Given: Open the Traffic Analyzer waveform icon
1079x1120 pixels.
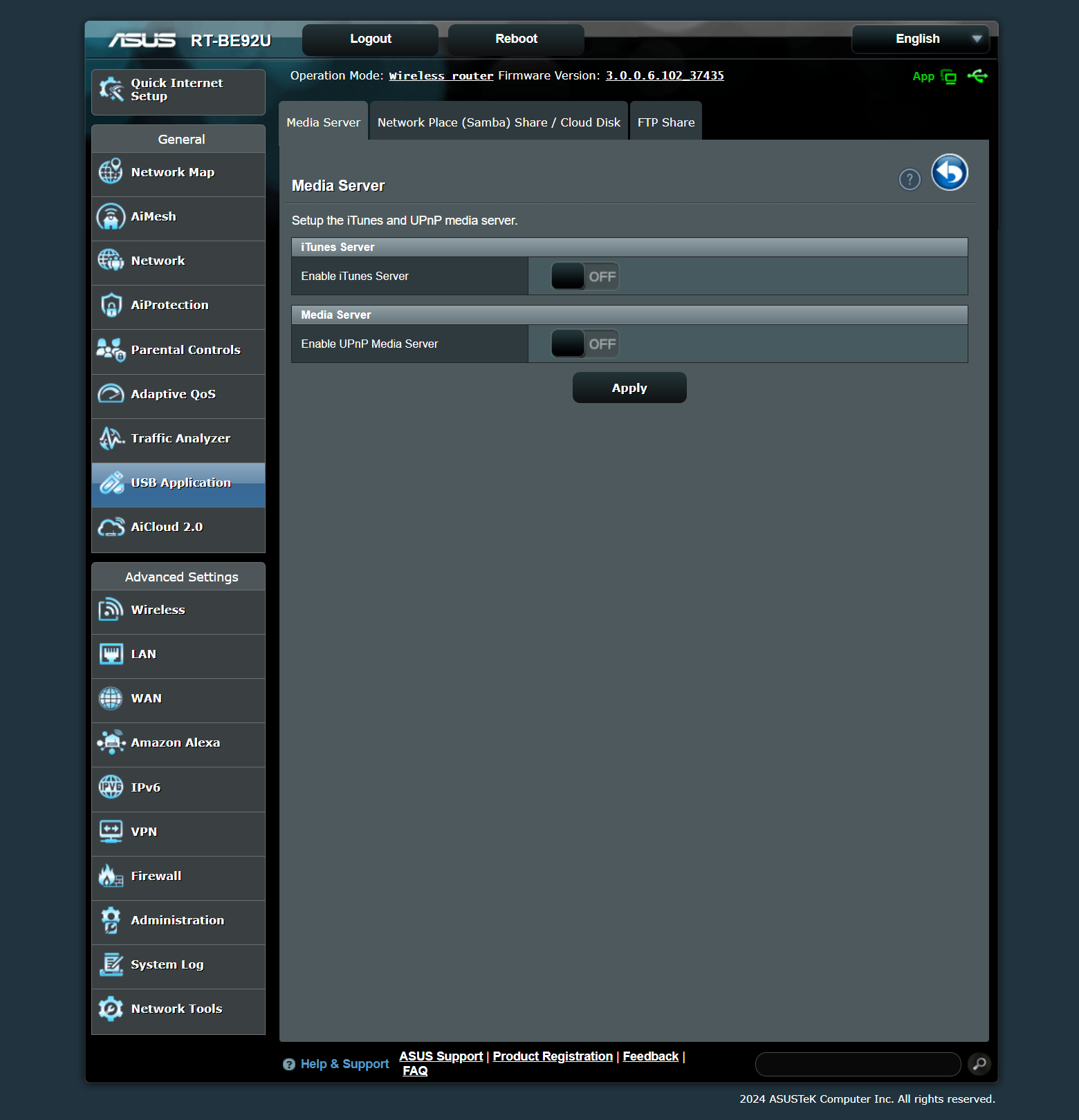Looking at the screenshot, I should pos(111,438).
